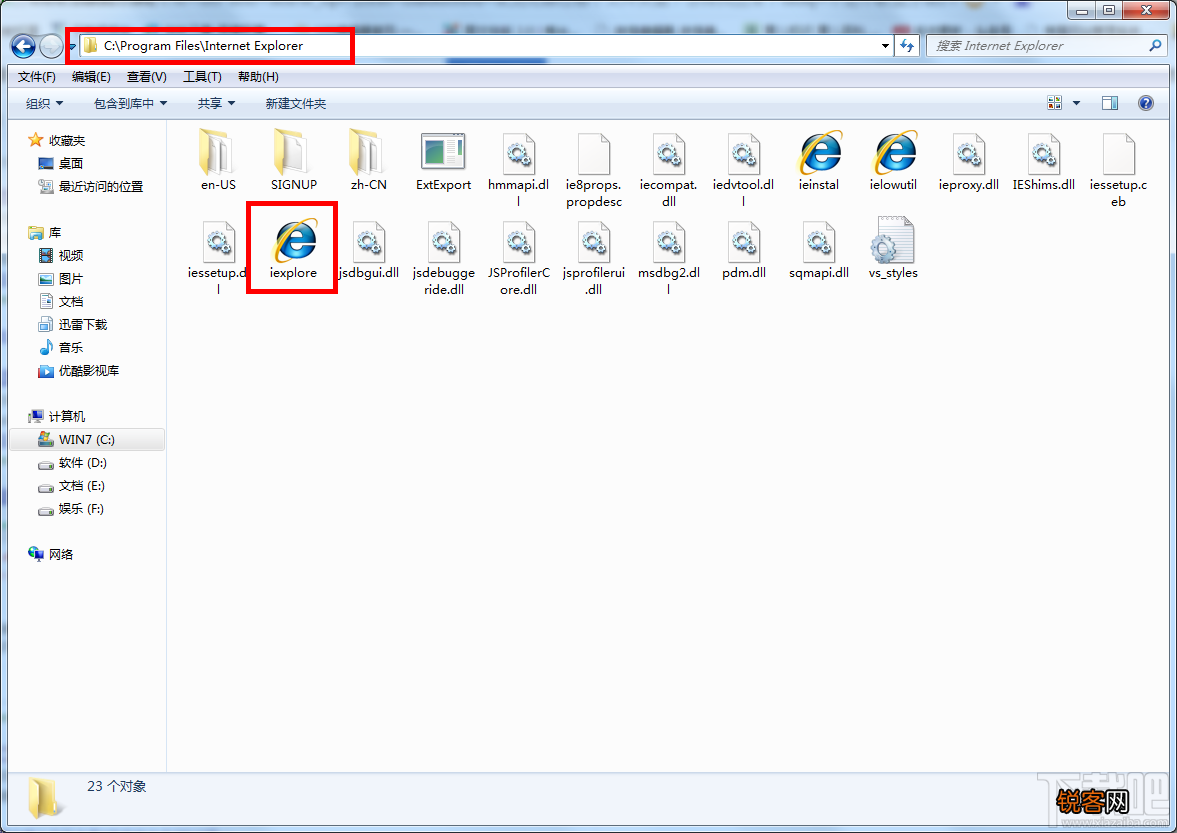Image resolution: width=1177 pixels, height=833 pixels.
Task: Open the 包含到库中 dropdown
Action: click(x=130, y=104)
